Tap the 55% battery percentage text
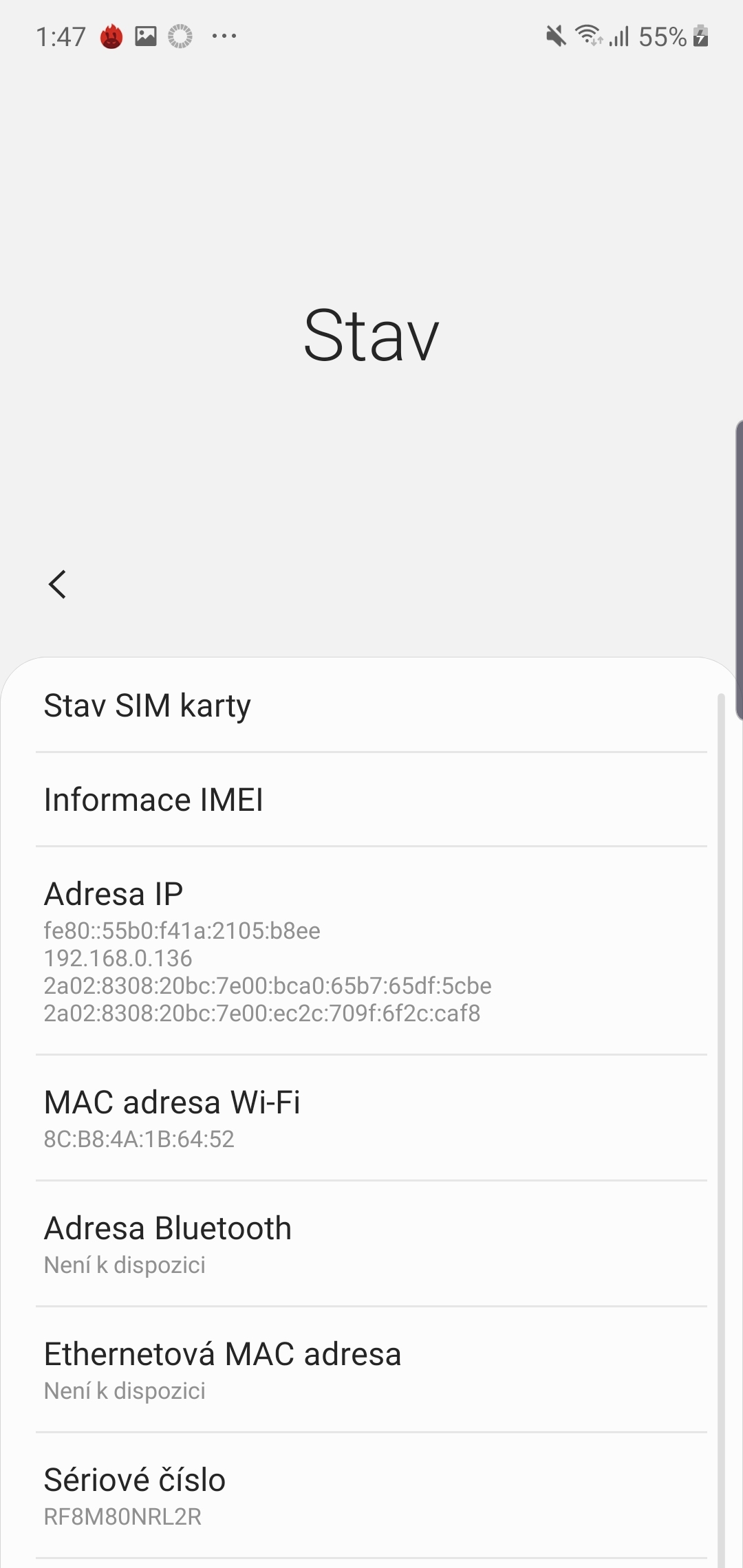743x1568 pixels. tap(662, 36)
